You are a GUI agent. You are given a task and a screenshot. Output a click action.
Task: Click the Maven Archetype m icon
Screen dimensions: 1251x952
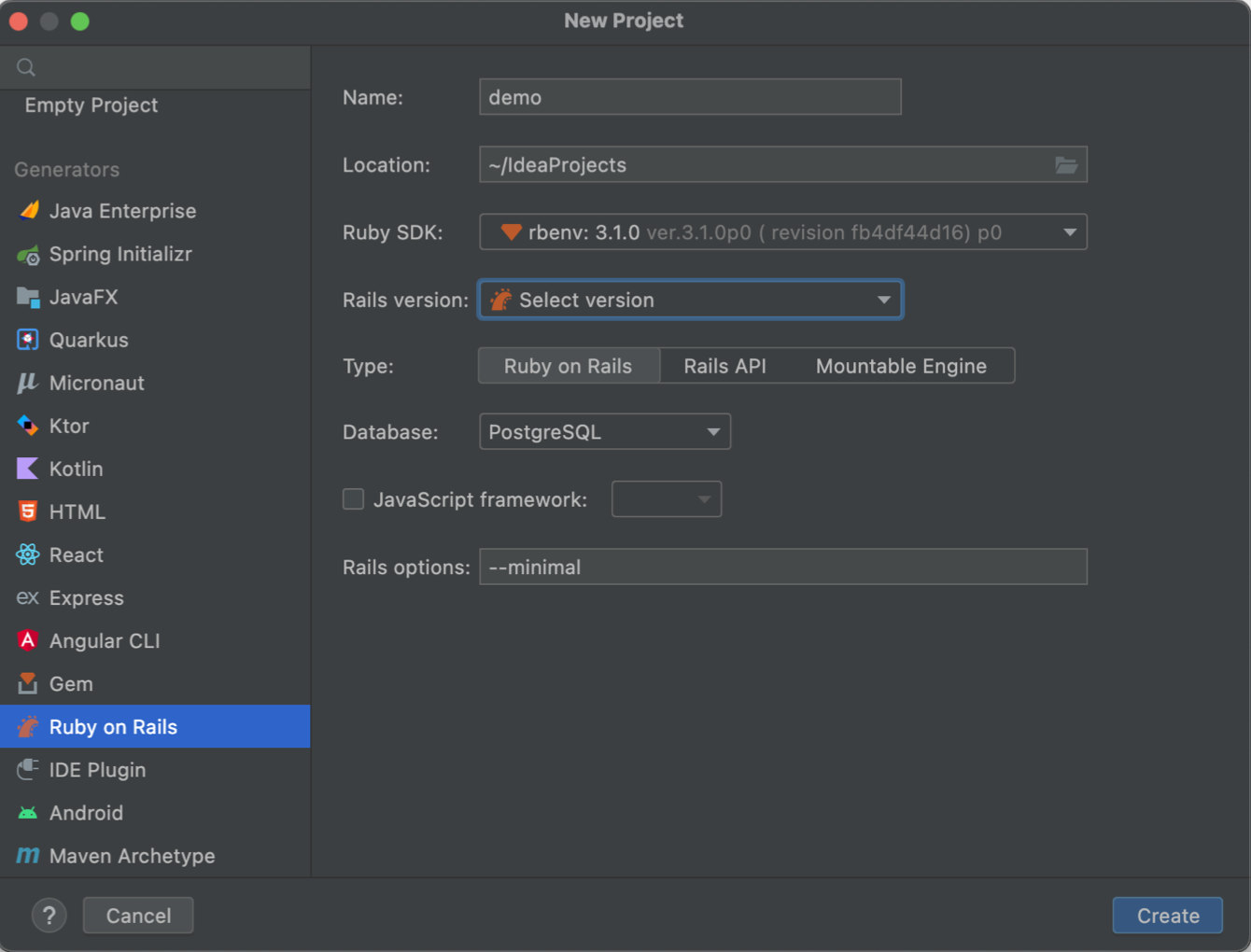click(x=28, y=855)
